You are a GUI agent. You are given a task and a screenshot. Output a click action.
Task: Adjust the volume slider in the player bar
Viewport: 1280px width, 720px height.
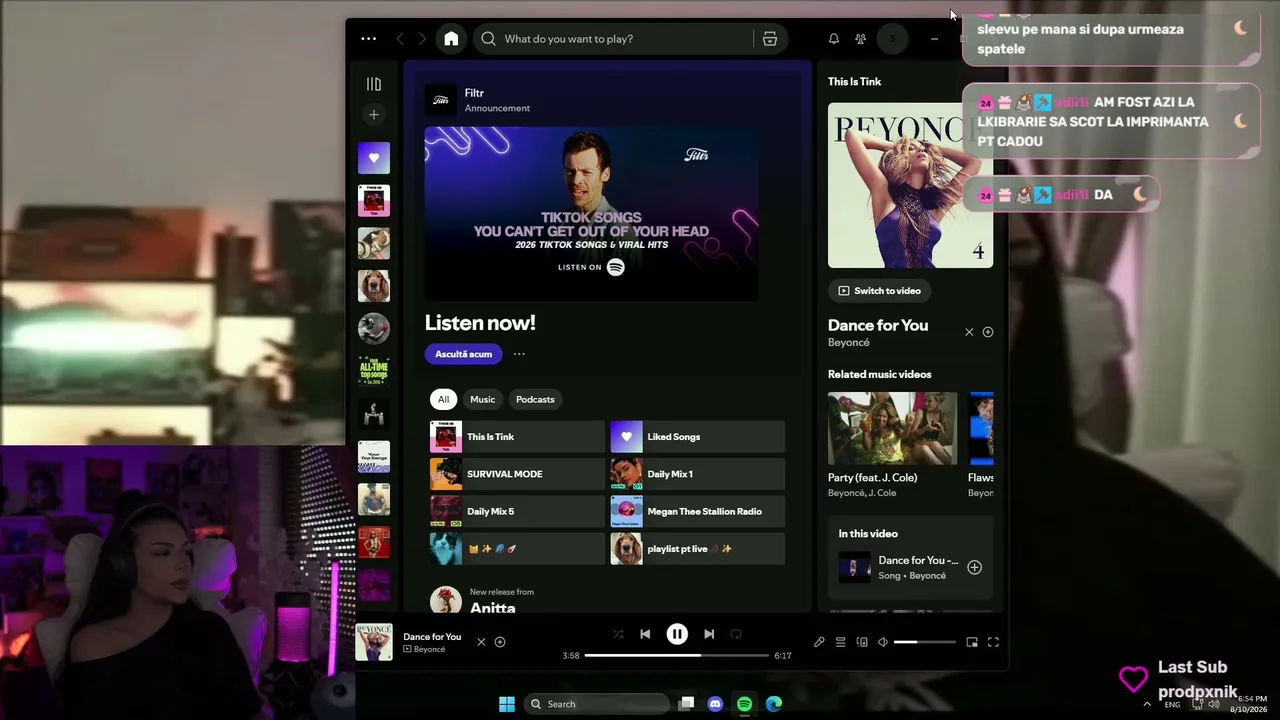click(x=923, y=642)
